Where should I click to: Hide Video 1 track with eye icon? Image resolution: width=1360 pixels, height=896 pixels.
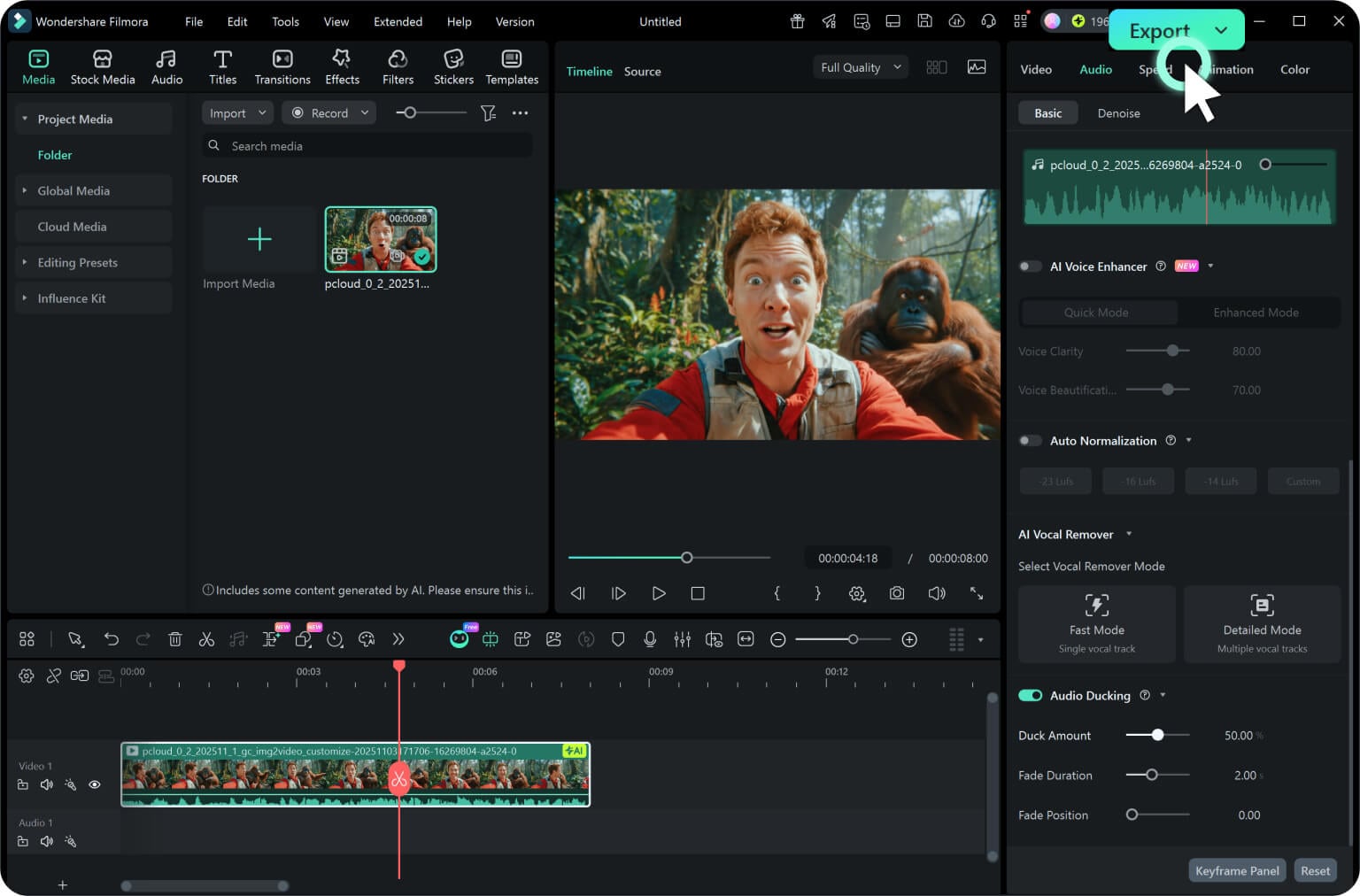coord(95,784)
